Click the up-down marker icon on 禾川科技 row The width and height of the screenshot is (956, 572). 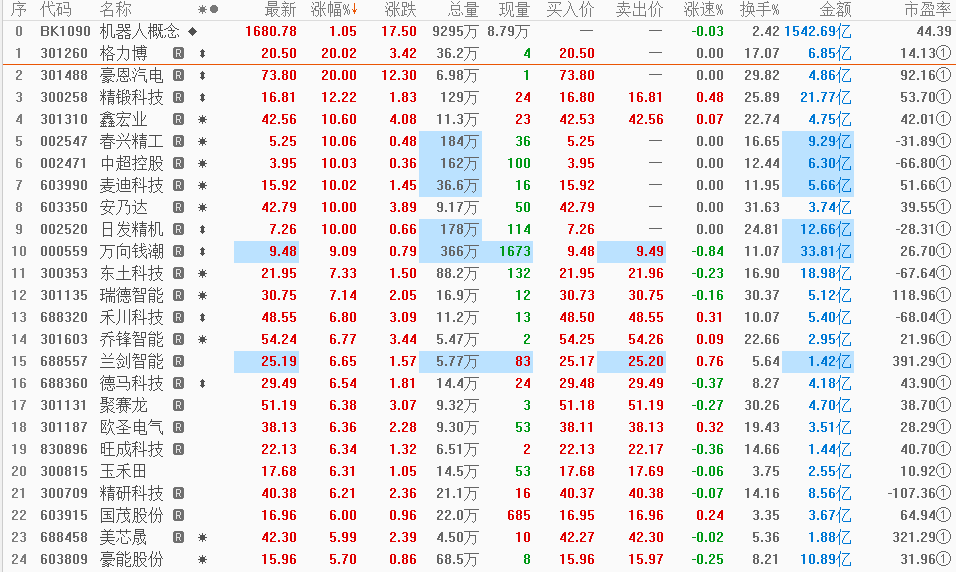[x=202, y=318]
